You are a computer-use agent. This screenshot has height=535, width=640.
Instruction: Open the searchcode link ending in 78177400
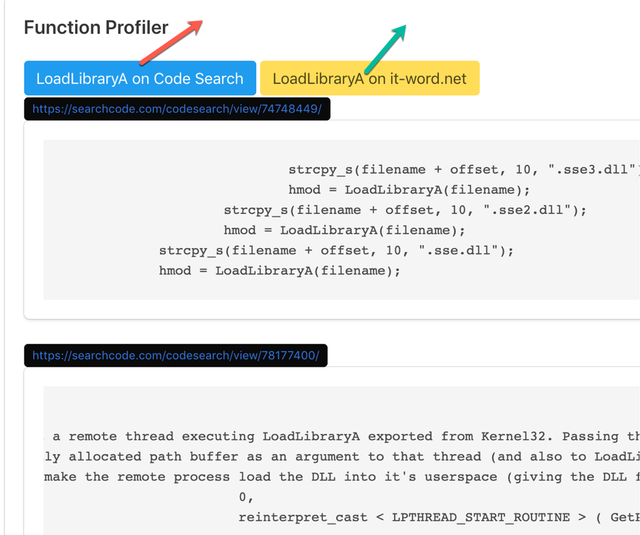coord(176,355)
